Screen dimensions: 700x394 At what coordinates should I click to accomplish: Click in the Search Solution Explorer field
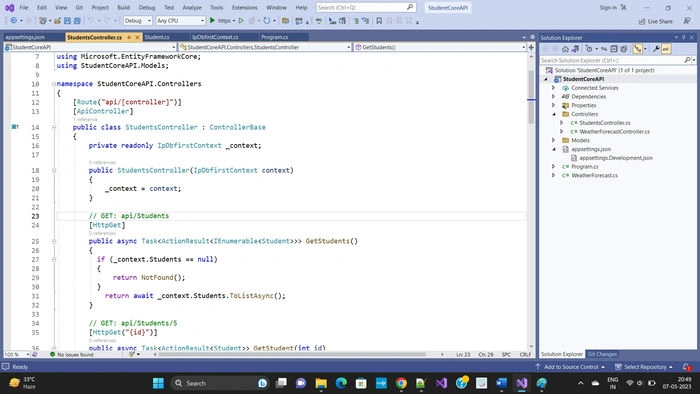[x=612, y=60]
